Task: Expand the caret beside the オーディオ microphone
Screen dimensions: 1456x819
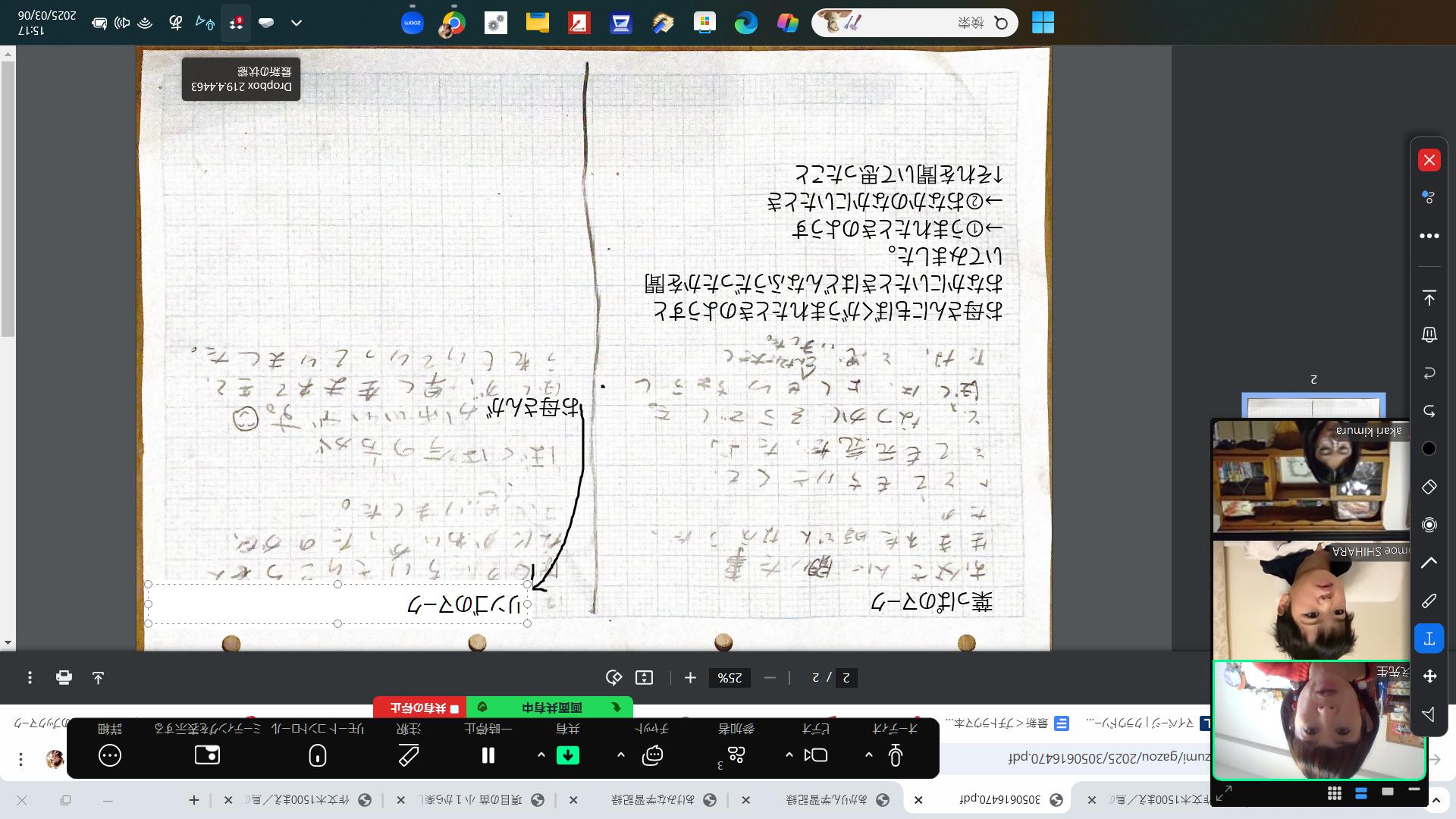Action: [x=869, y=755]
